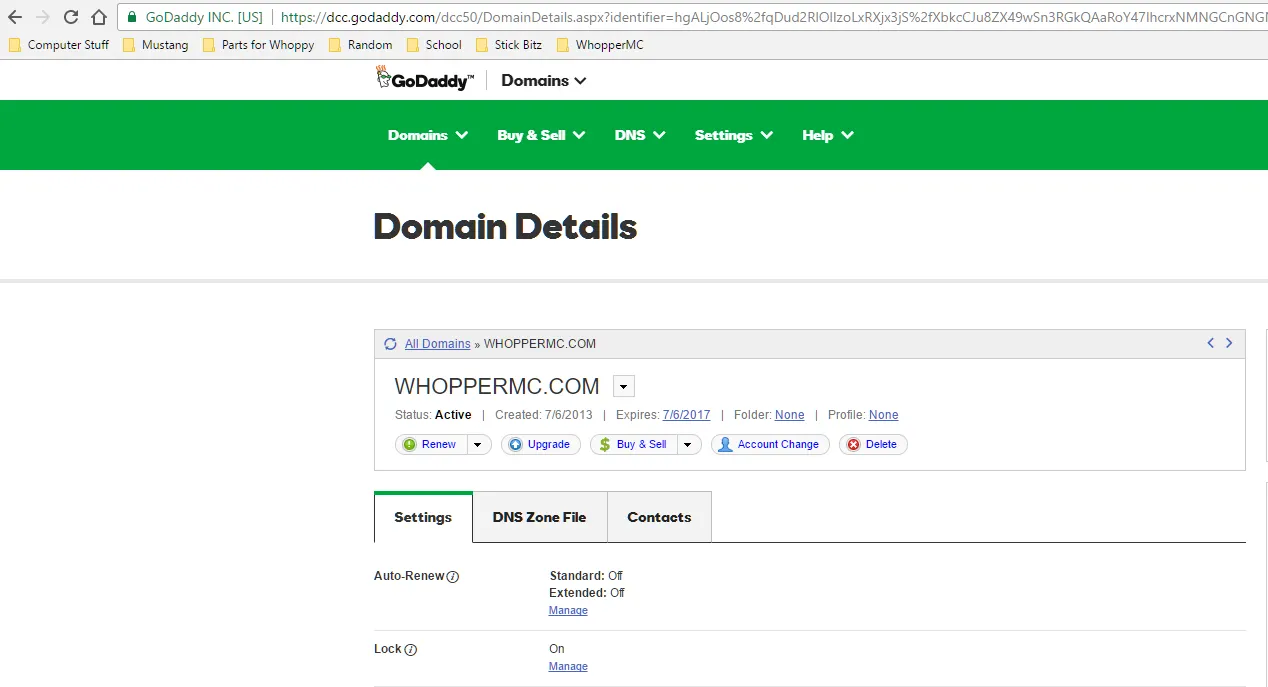Expand the WHOPPERMC.COM domain dropdown arrow
Image resolution: width=1268 pixels, height=687 pixels.
pos(624,387)
